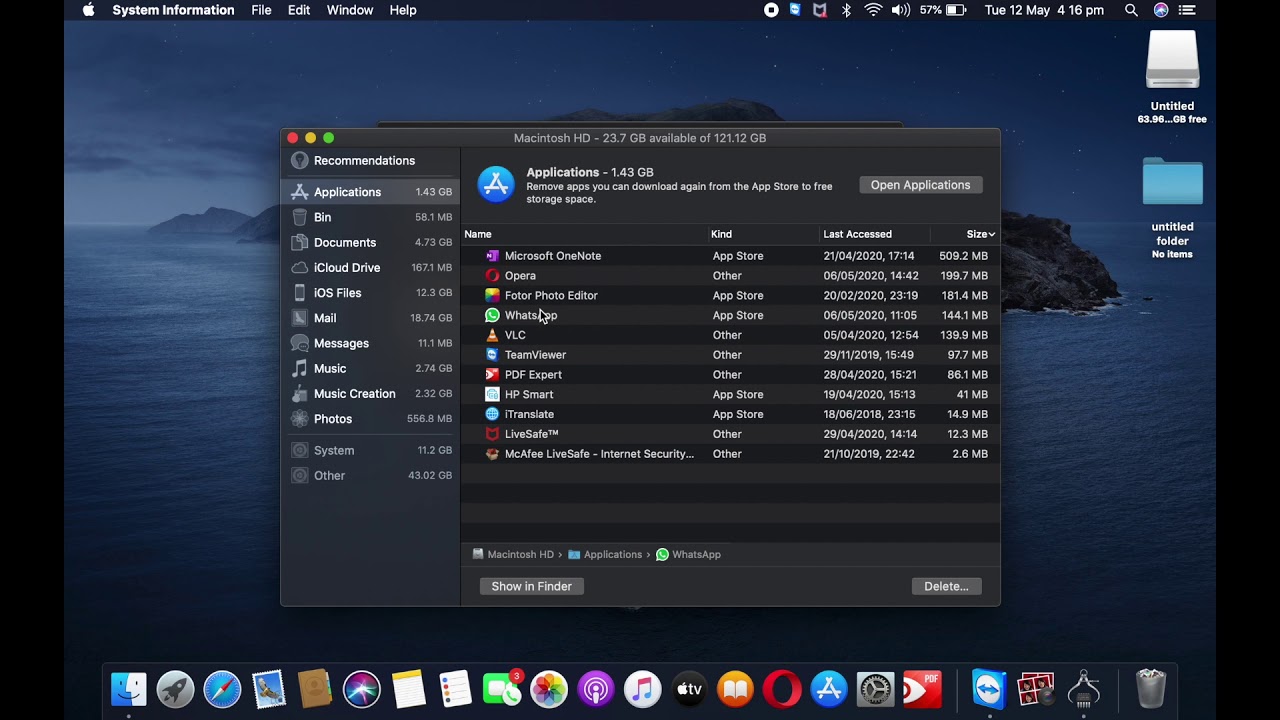1280x720 pixels.
Task: Click the Microsoft OneNote app icon
Action: pos(492,256)
